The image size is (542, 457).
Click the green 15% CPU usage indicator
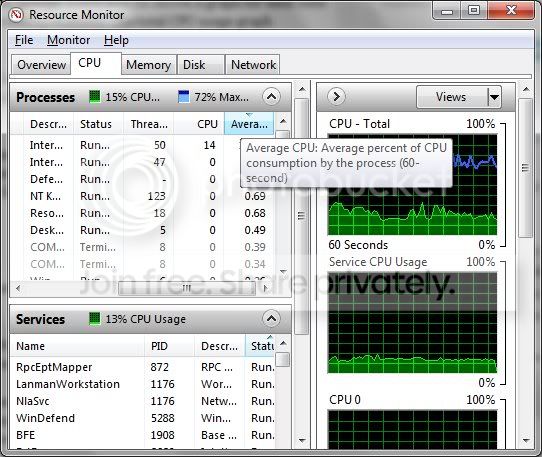click(94, 96)
